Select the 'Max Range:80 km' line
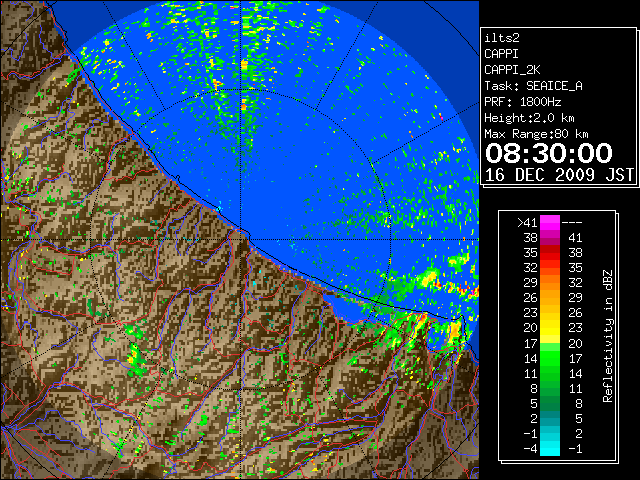Screen dimensions: 640x480 point(536,134)
